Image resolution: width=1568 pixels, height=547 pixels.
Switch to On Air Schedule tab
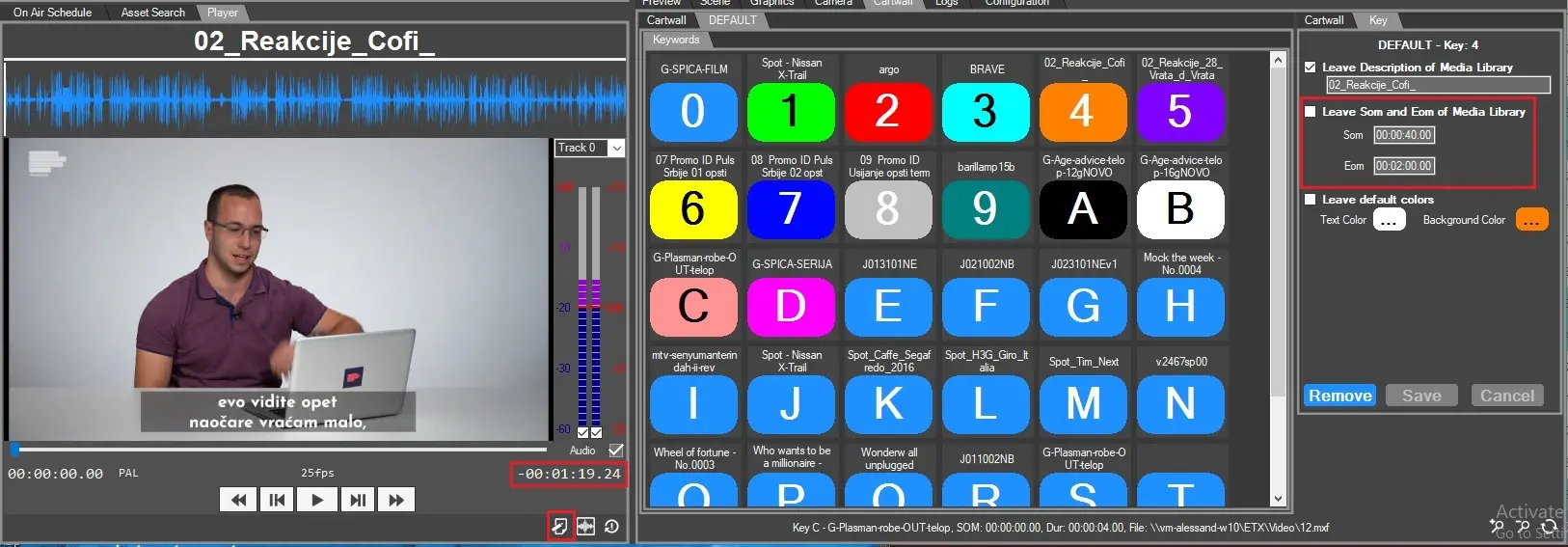pyautogui.click(x=52, y=13)
